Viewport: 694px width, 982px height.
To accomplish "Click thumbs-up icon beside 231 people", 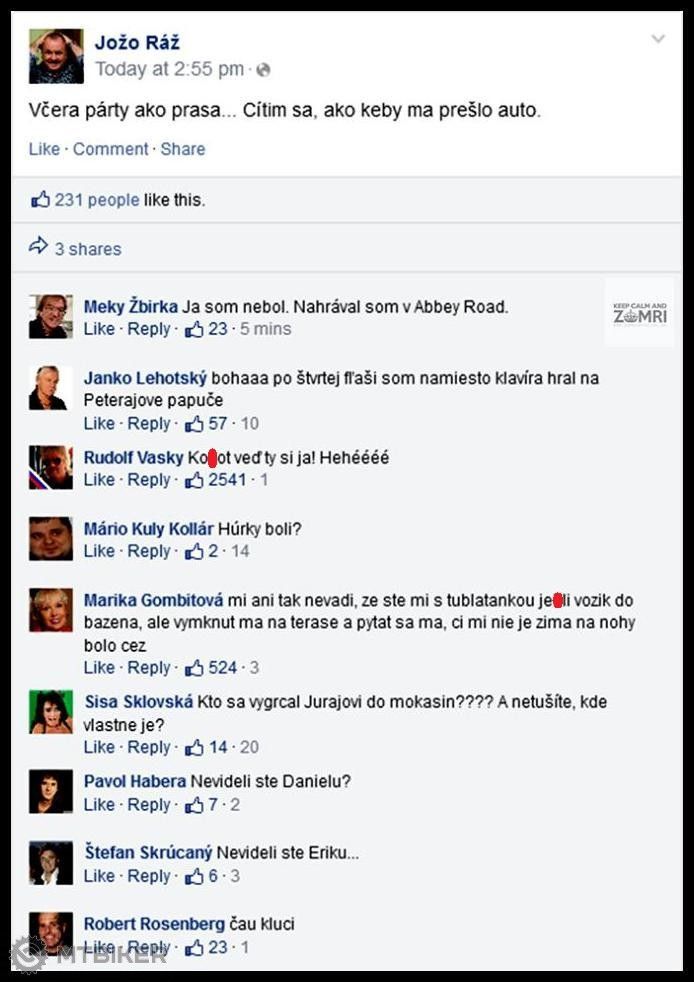I will pos(40,200).
